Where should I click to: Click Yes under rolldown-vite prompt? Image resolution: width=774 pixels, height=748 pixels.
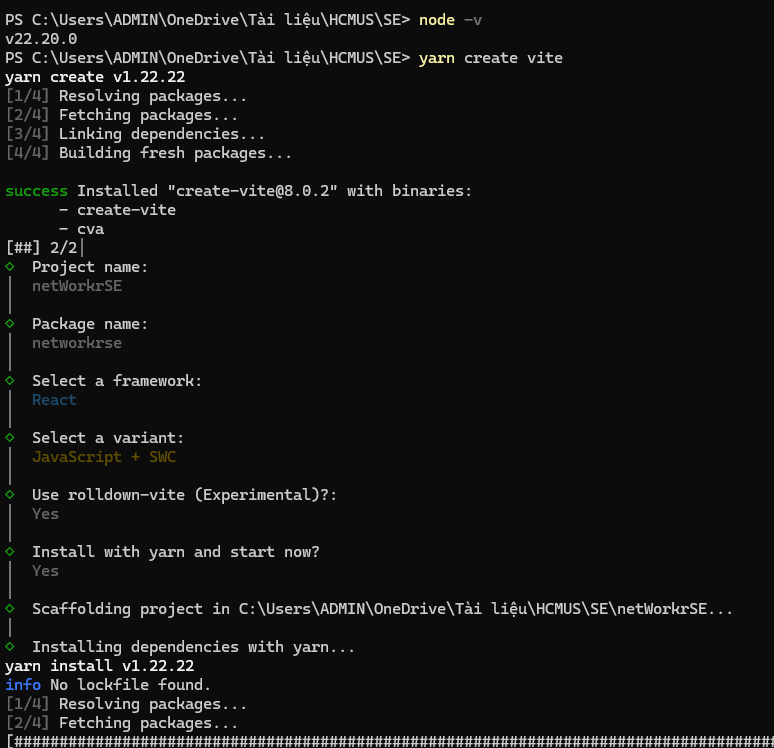tap(45, 514)
